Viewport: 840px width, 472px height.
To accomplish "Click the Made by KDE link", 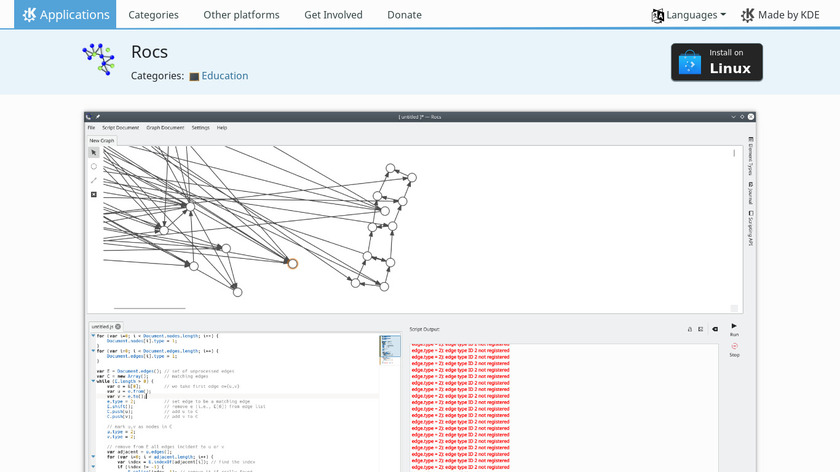I will point(780,15).
